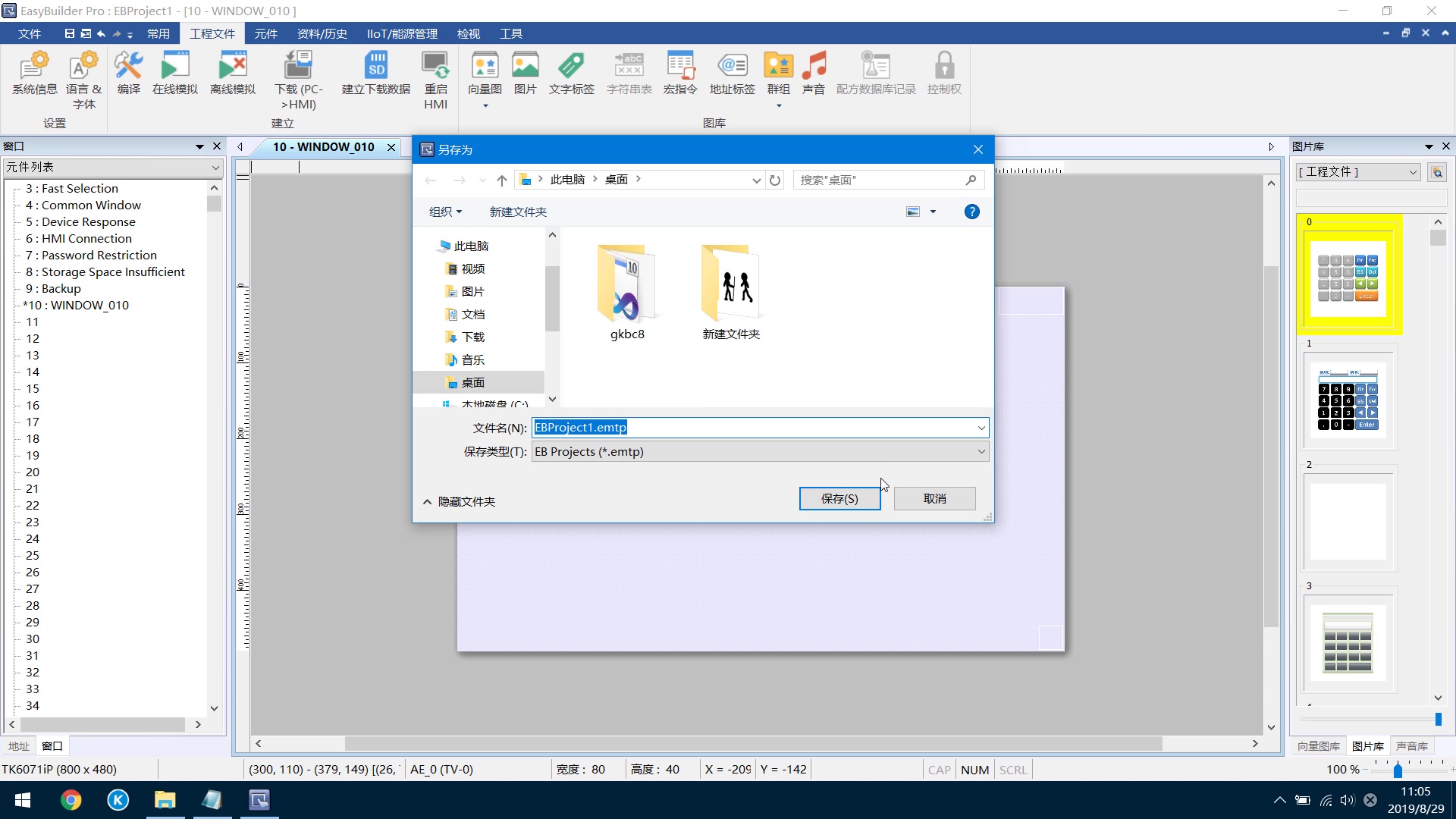Click the gkbc8 folder on desktop
The width and height of the screenshot is (1456, 819).
(628, 290)
